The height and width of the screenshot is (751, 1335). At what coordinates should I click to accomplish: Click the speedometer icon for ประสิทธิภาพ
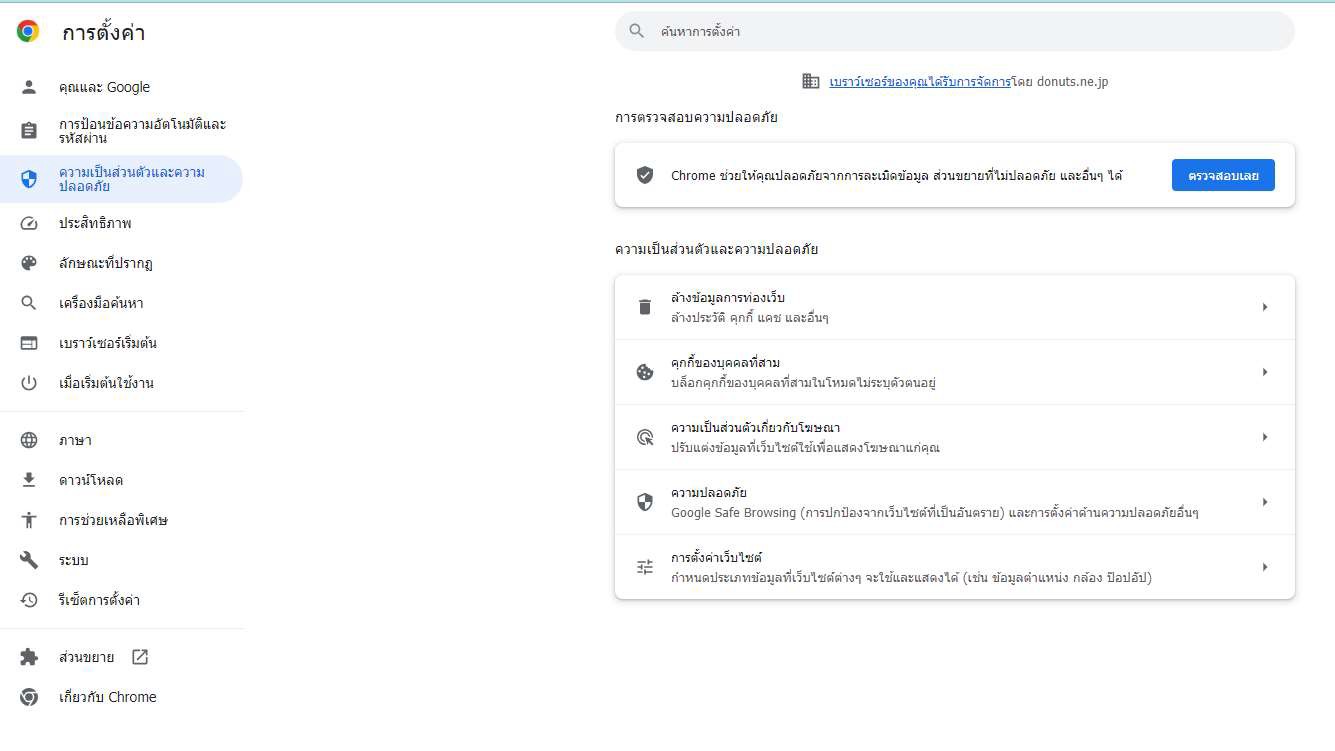(x=29, y=223)
